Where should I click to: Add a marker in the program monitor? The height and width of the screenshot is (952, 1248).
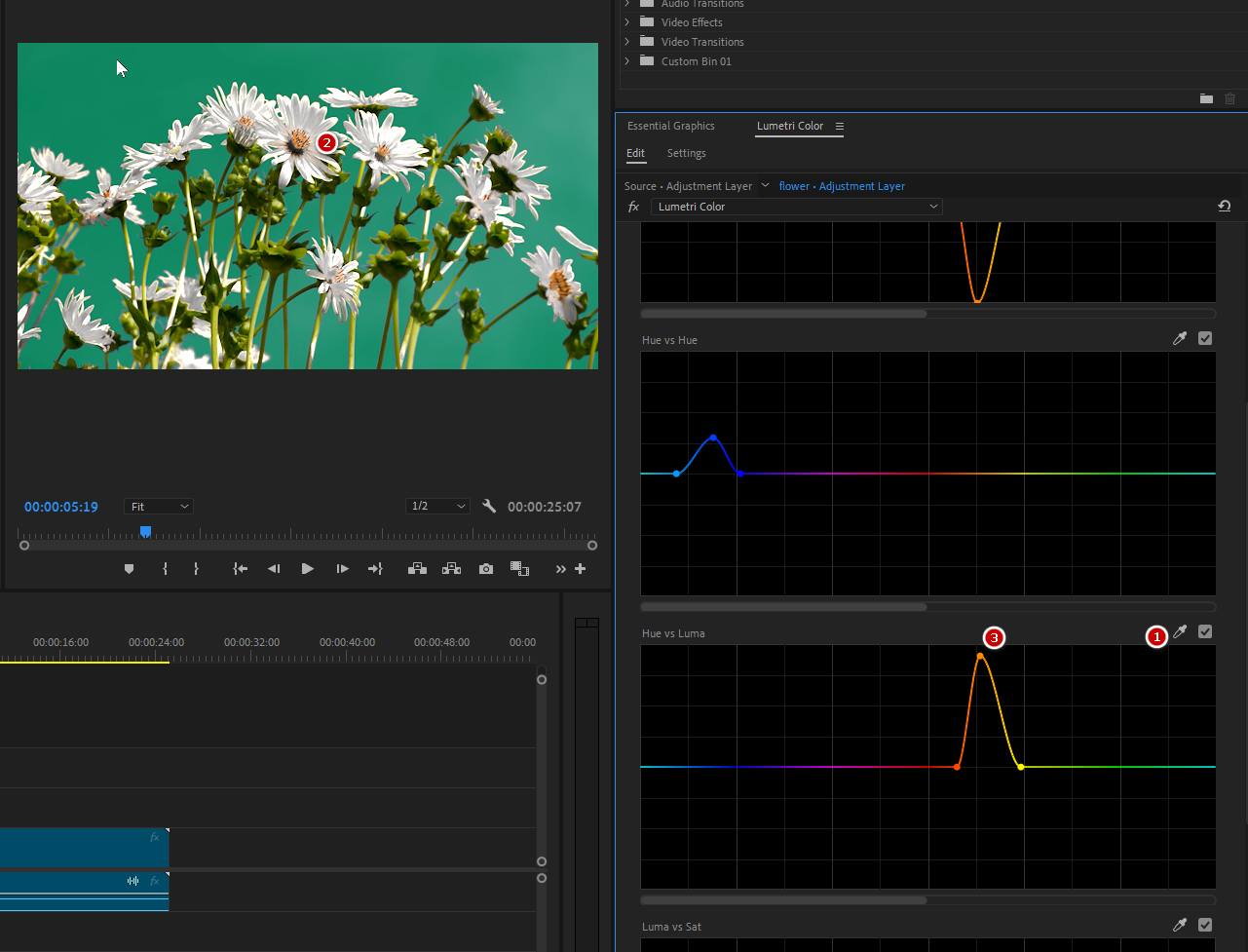tap(129, 569)
